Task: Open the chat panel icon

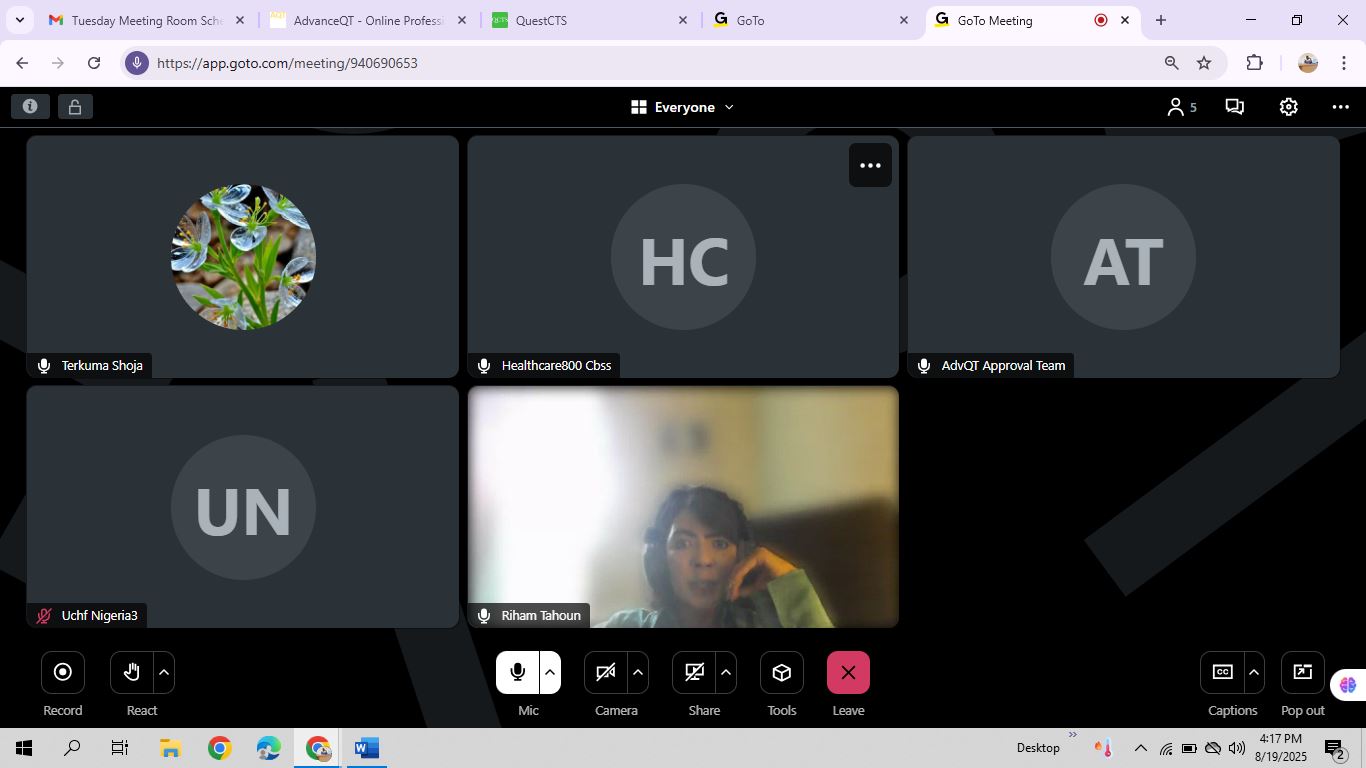Action: (x=1234, y=107)
